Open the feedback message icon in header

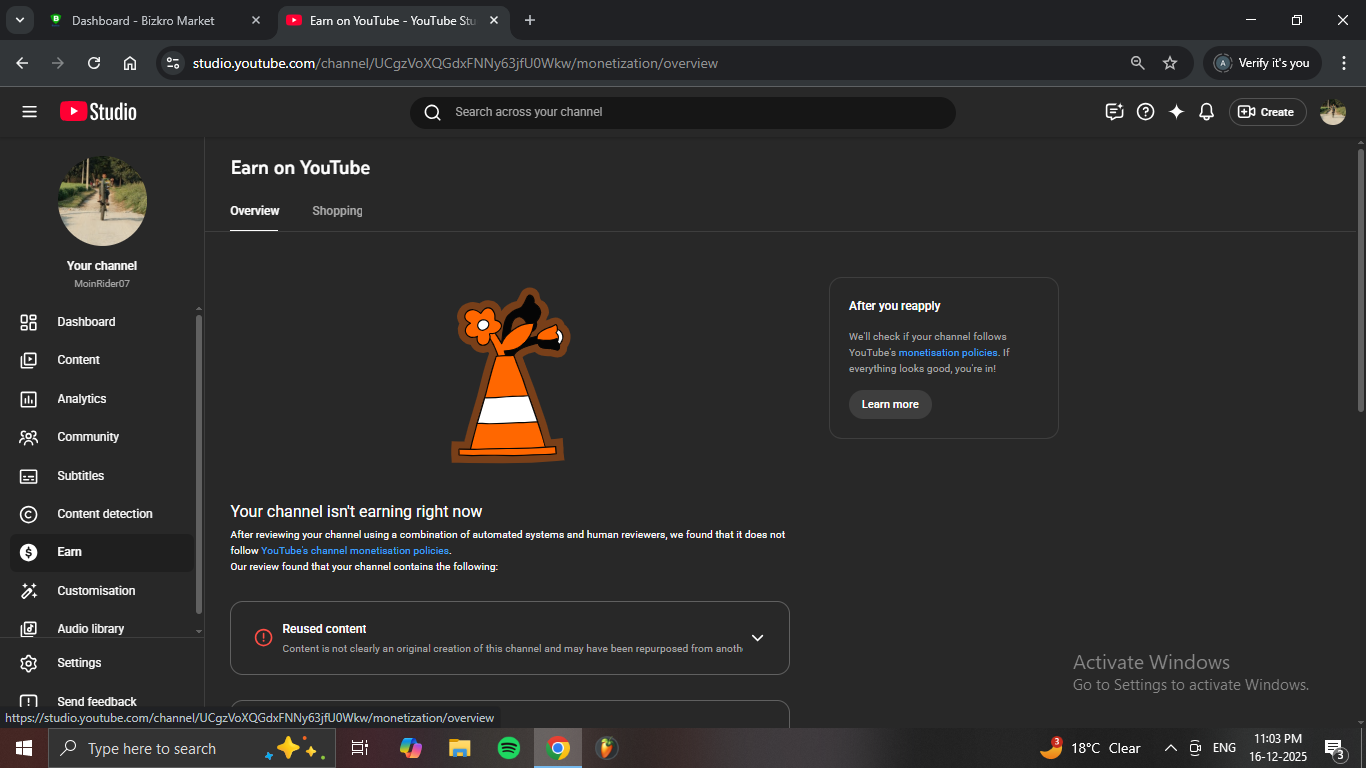[1114, 112]
